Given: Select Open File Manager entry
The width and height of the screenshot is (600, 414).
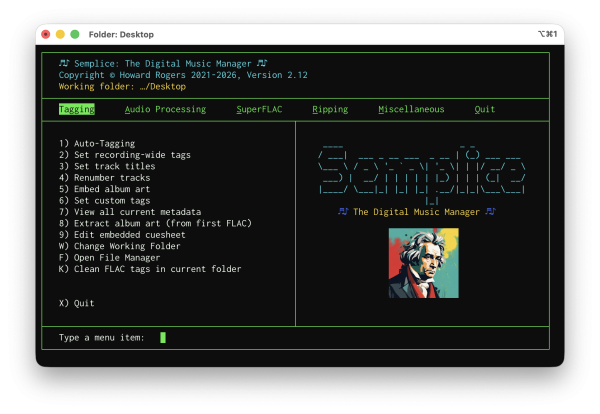Looking at the screenshot, I should [x=110, y=257].
